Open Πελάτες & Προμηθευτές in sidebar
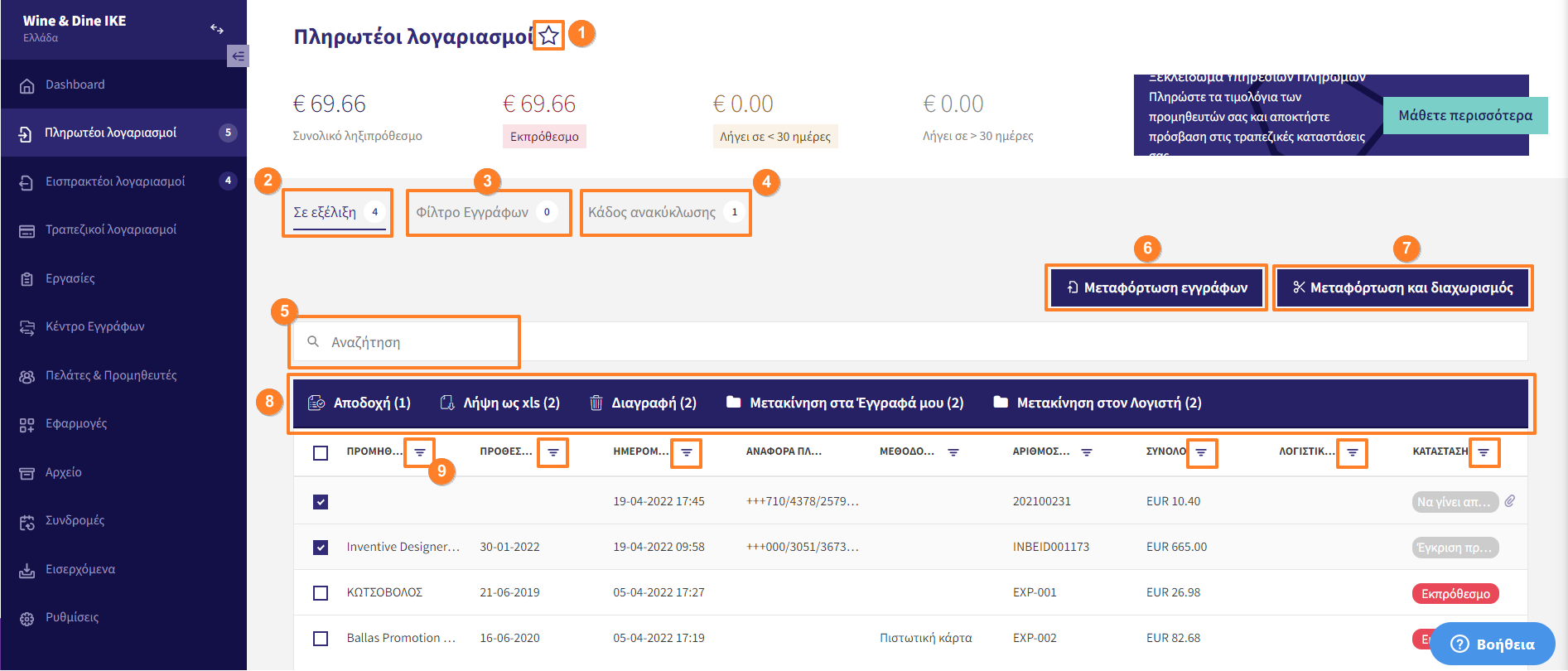This screenshot has width=1568, height=671. pos(123,375)
